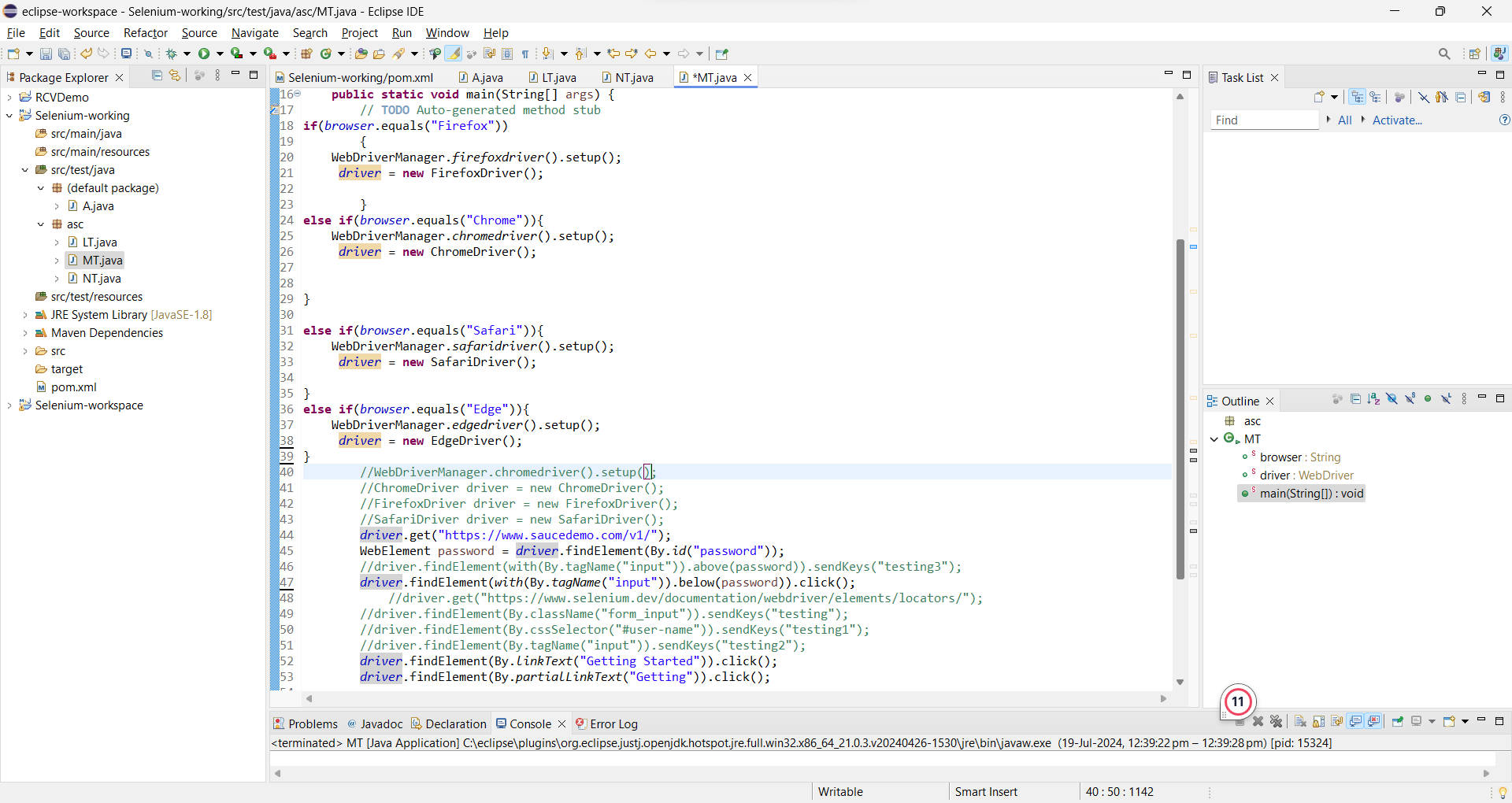Click the Activate... link in Task List
The image size is (1512, 803).
click(x=1397, y=120)
